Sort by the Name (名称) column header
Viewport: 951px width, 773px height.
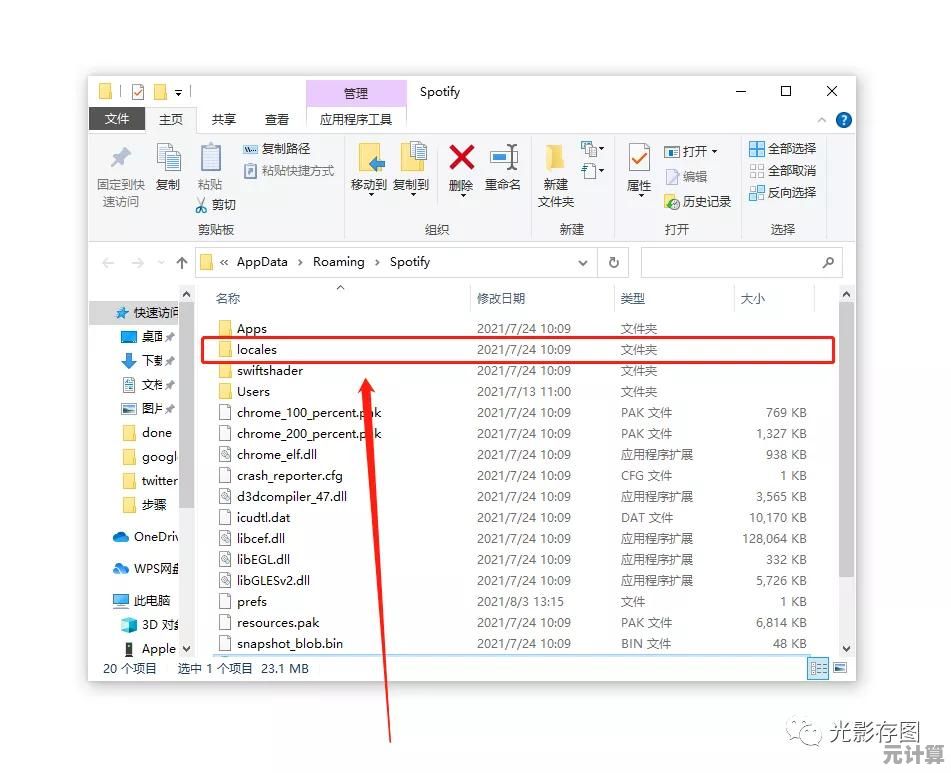pos(228,298)
